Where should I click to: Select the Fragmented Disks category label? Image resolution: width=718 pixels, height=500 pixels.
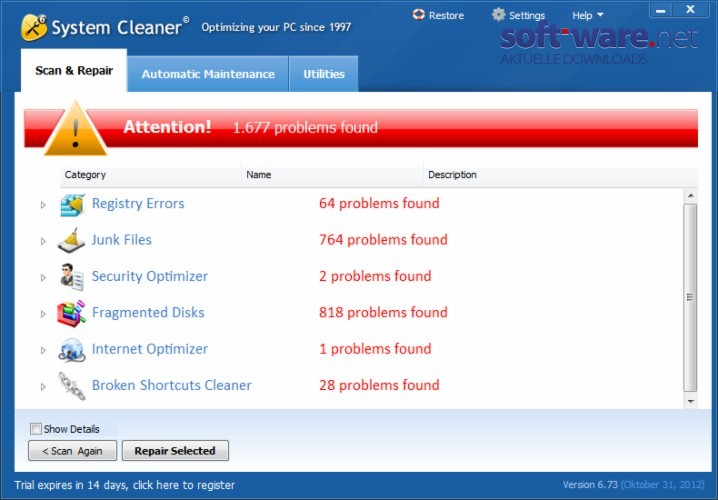point(148,312)
